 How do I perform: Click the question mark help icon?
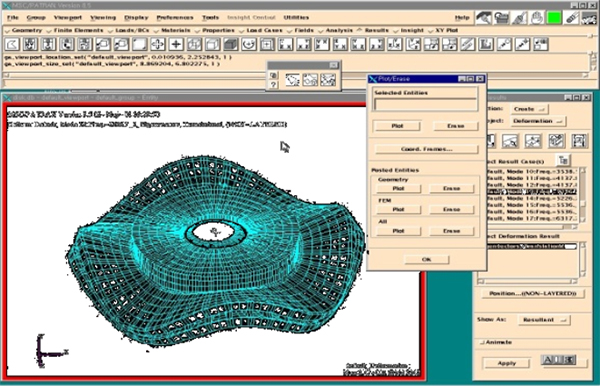pyautogui.click(x=273, y=84)
